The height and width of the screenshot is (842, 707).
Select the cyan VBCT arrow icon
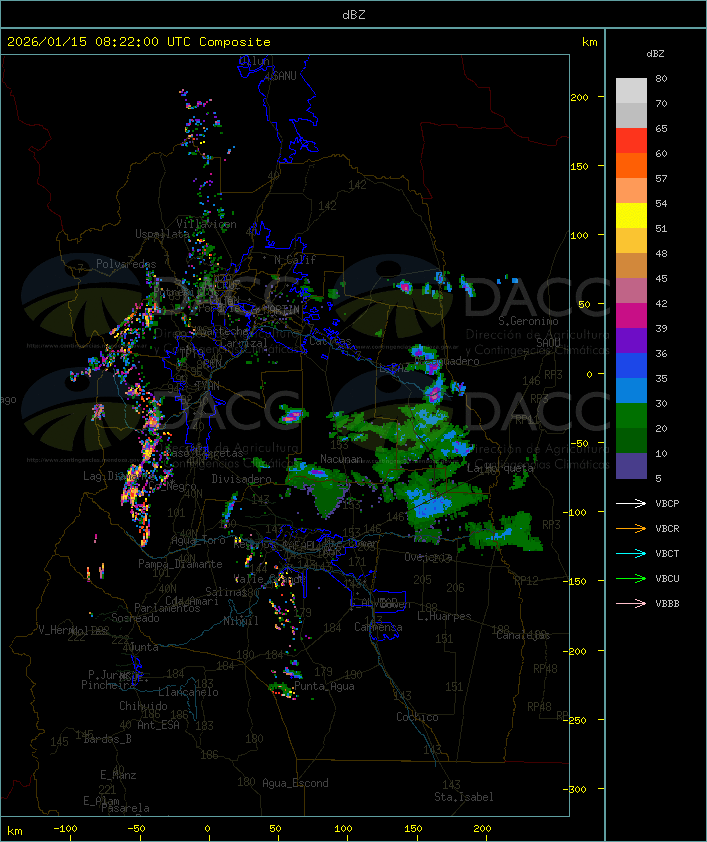[631, 553]
